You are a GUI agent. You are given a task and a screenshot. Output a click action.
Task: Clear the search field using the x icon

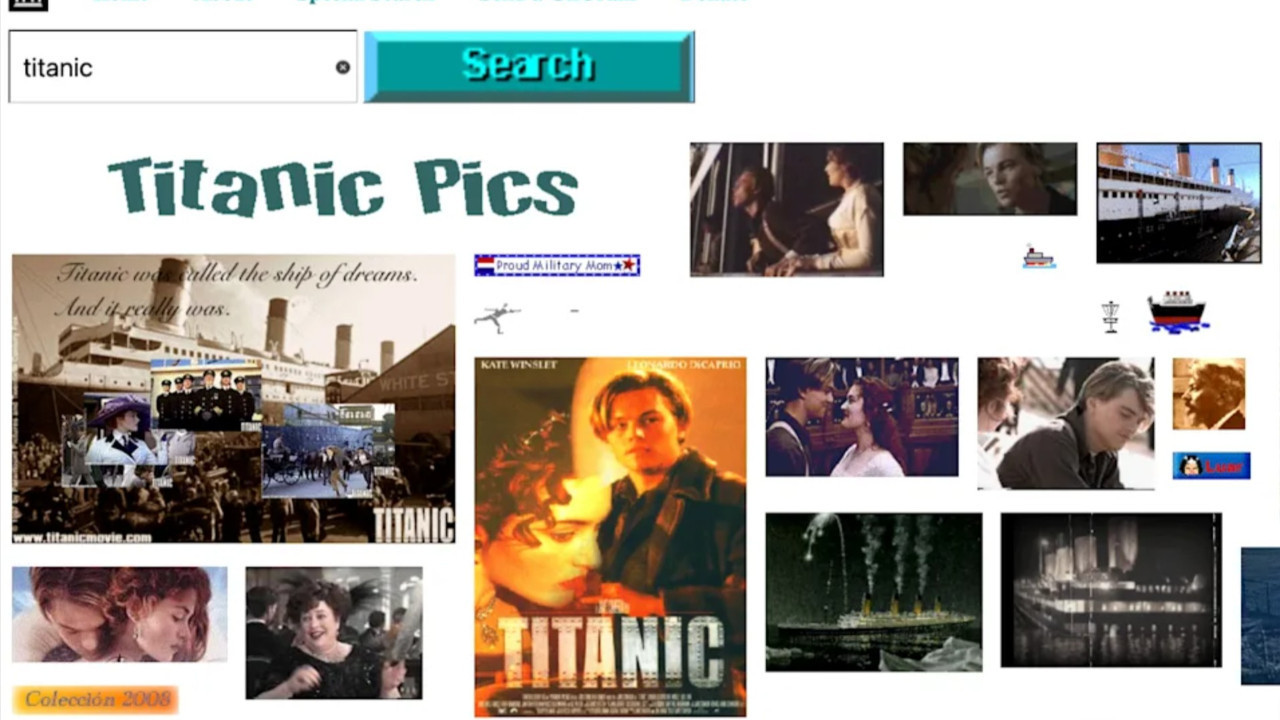[342, 67]
